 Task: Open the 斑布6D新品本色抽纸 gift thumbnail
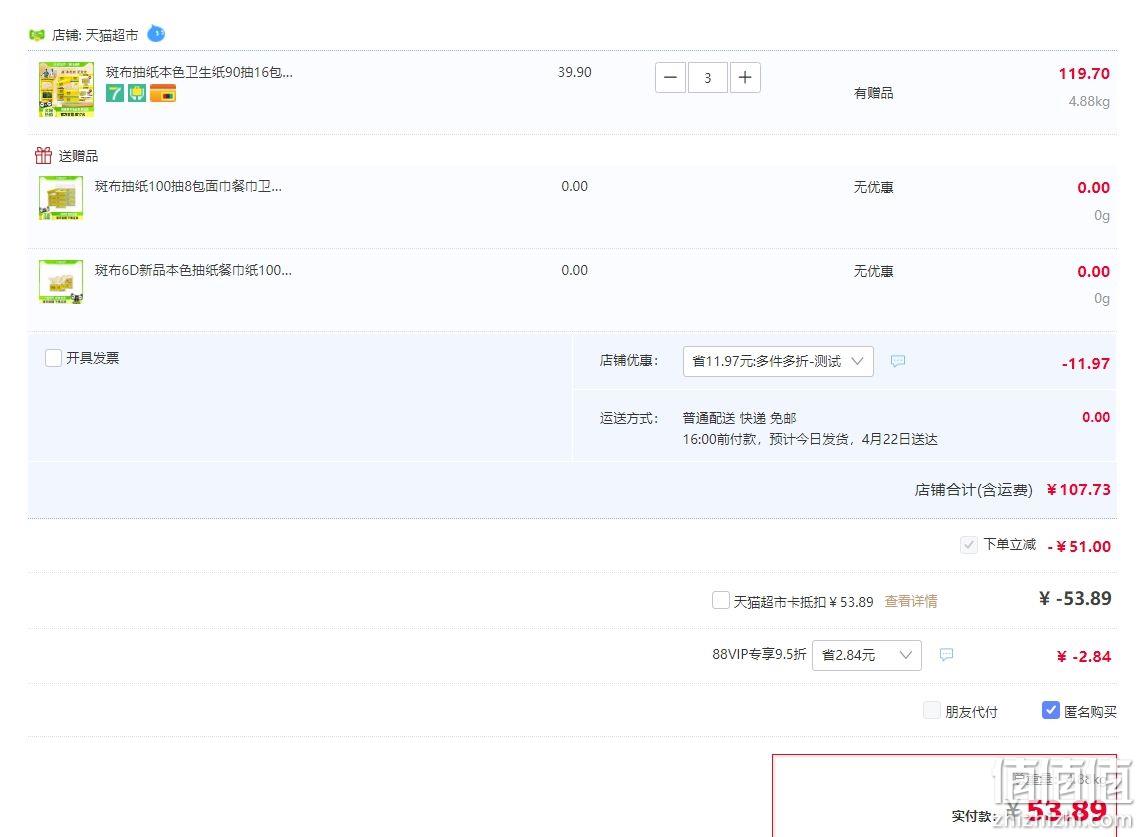pos(60,281)
